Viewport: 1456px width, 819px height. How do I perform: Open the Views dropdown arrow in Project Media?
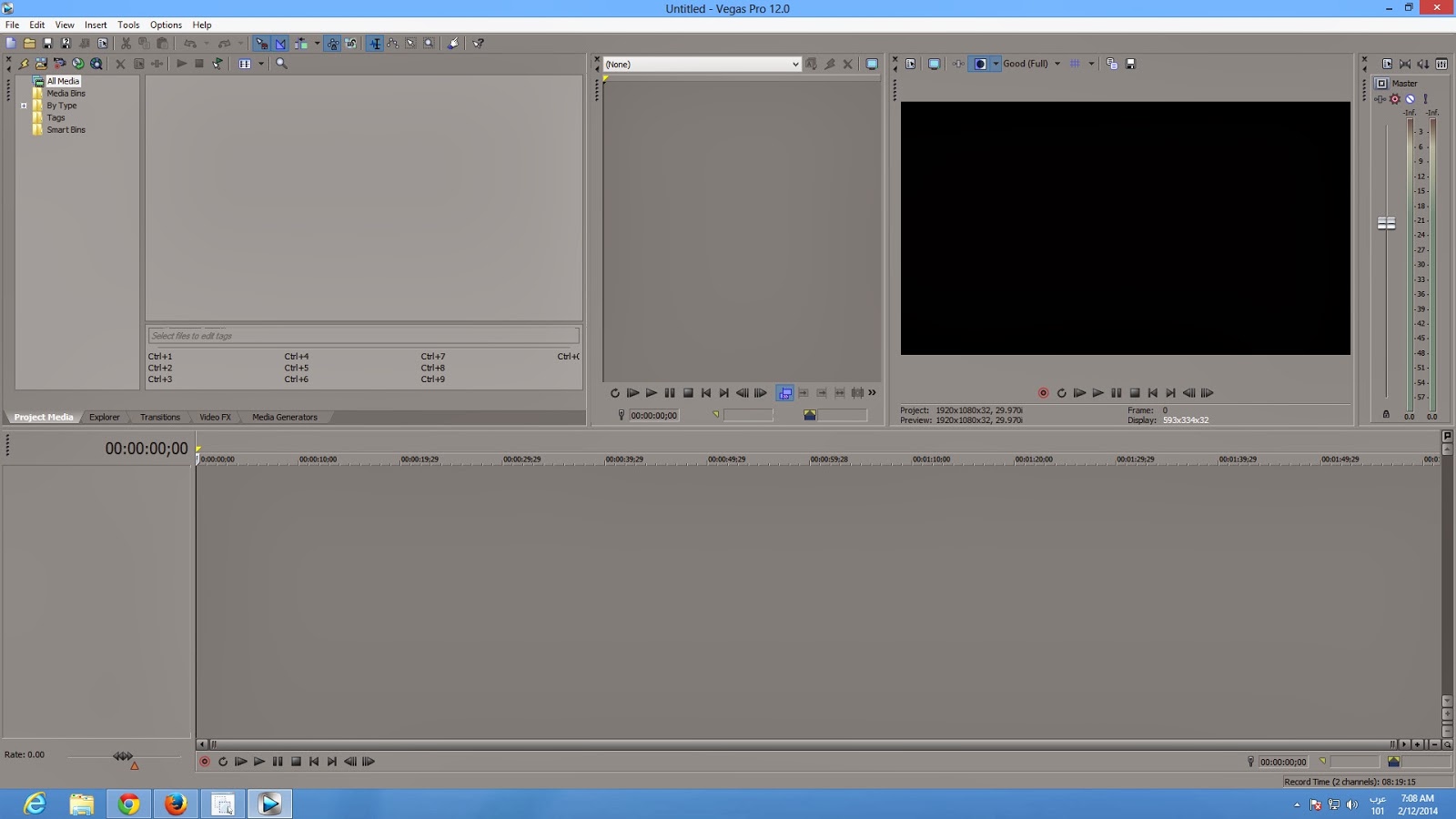[261, 64]
